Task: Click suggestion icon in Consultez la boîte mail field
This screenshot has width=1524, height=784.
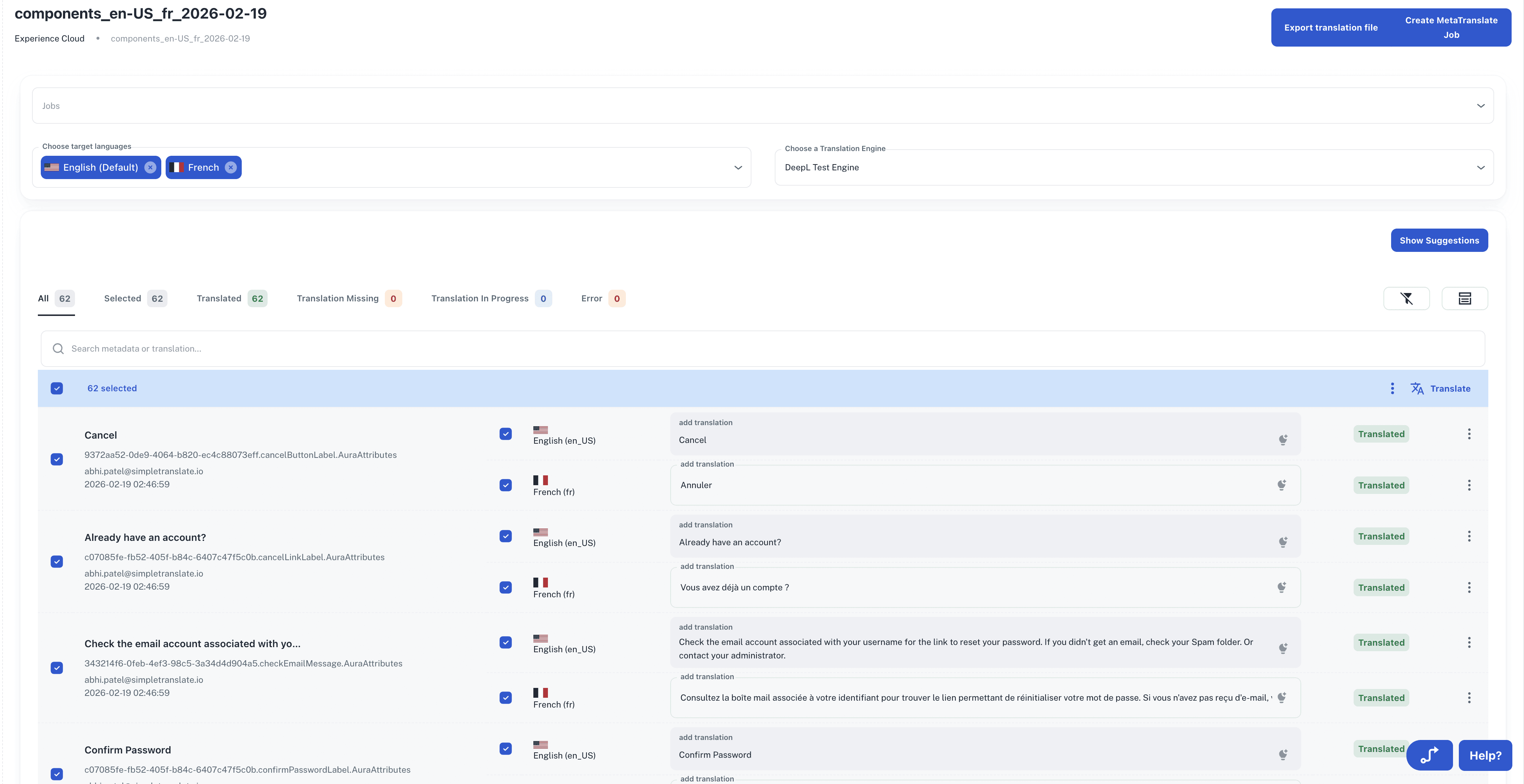Action: pos(1282,698)
